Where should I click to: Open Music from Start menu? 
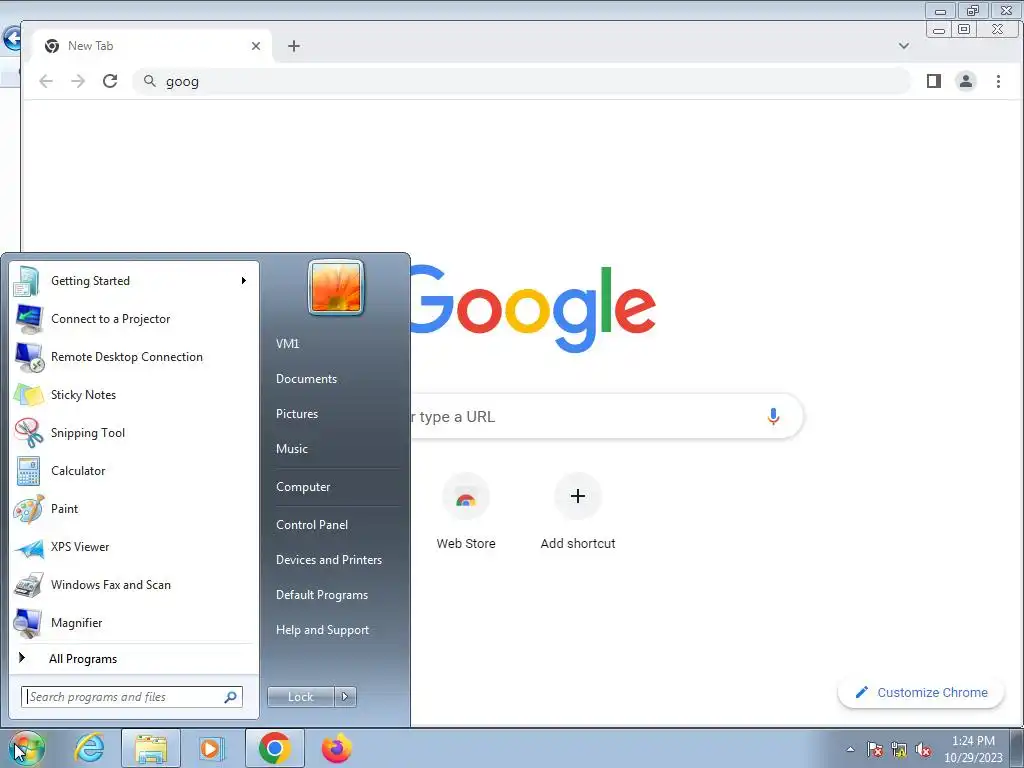click(292, 449)
